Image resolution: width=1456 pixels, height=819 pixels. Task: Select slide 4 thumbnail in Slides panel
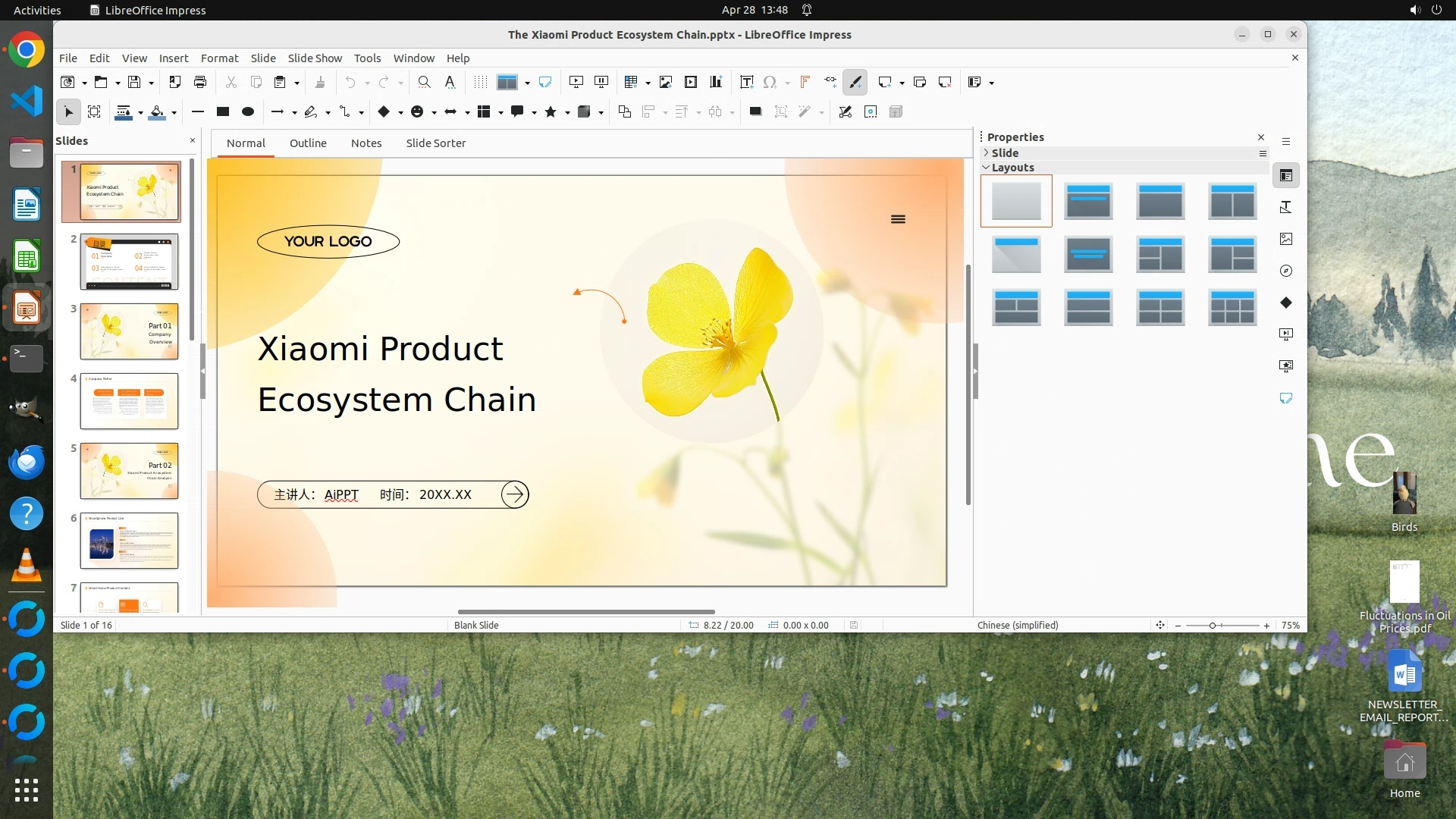pyautogui.click(x=129, y=400)
